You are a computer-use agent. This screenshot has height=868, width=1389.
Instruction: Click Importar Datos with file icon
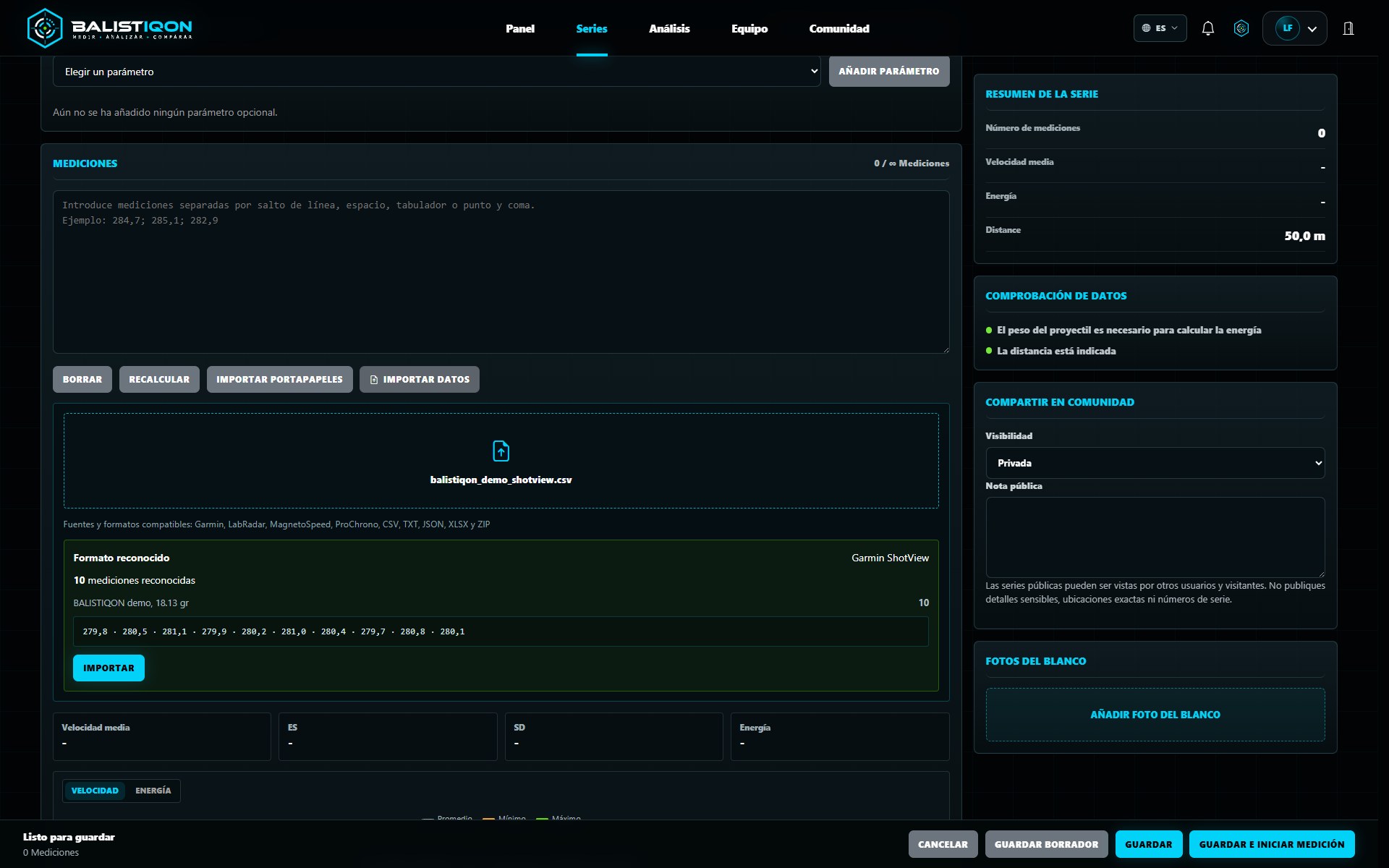[x=419, y=379]
